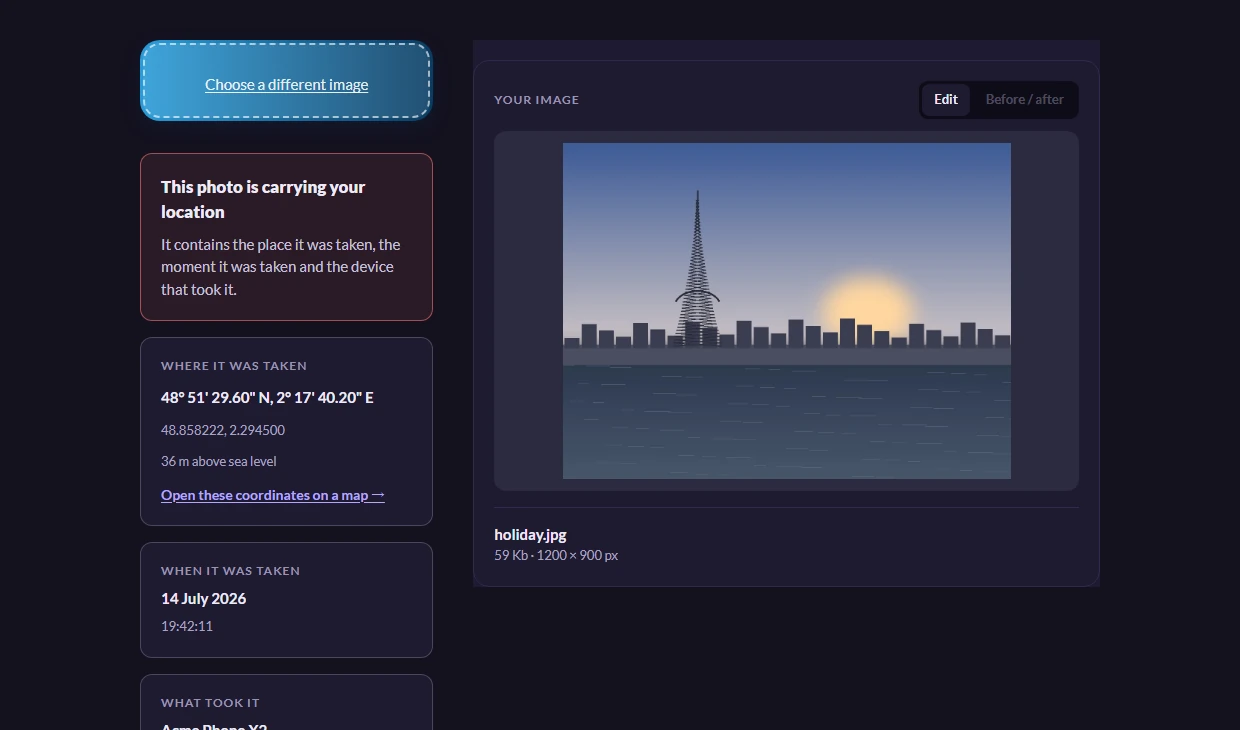Click the 'Choose a different image' link
The height and width of the screenshot is (730, 1240).
(287, 85)
